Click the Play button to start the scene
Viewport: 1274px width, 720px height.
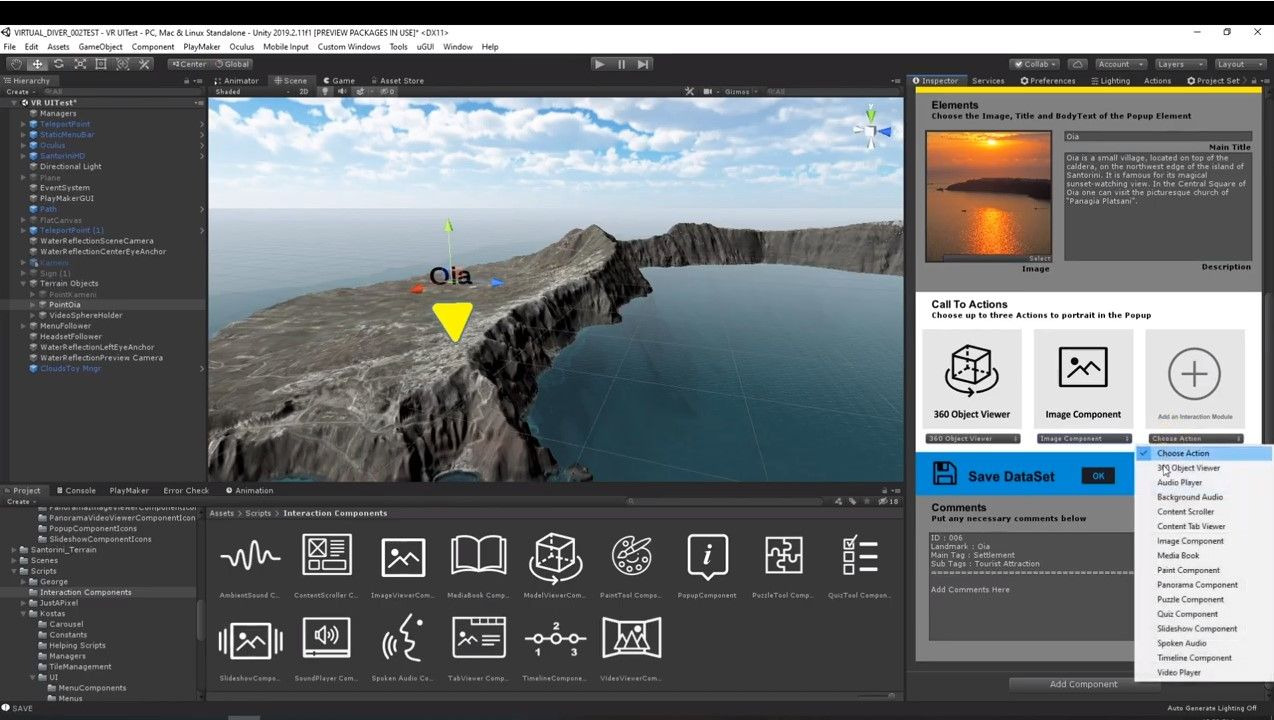(599, 64)
